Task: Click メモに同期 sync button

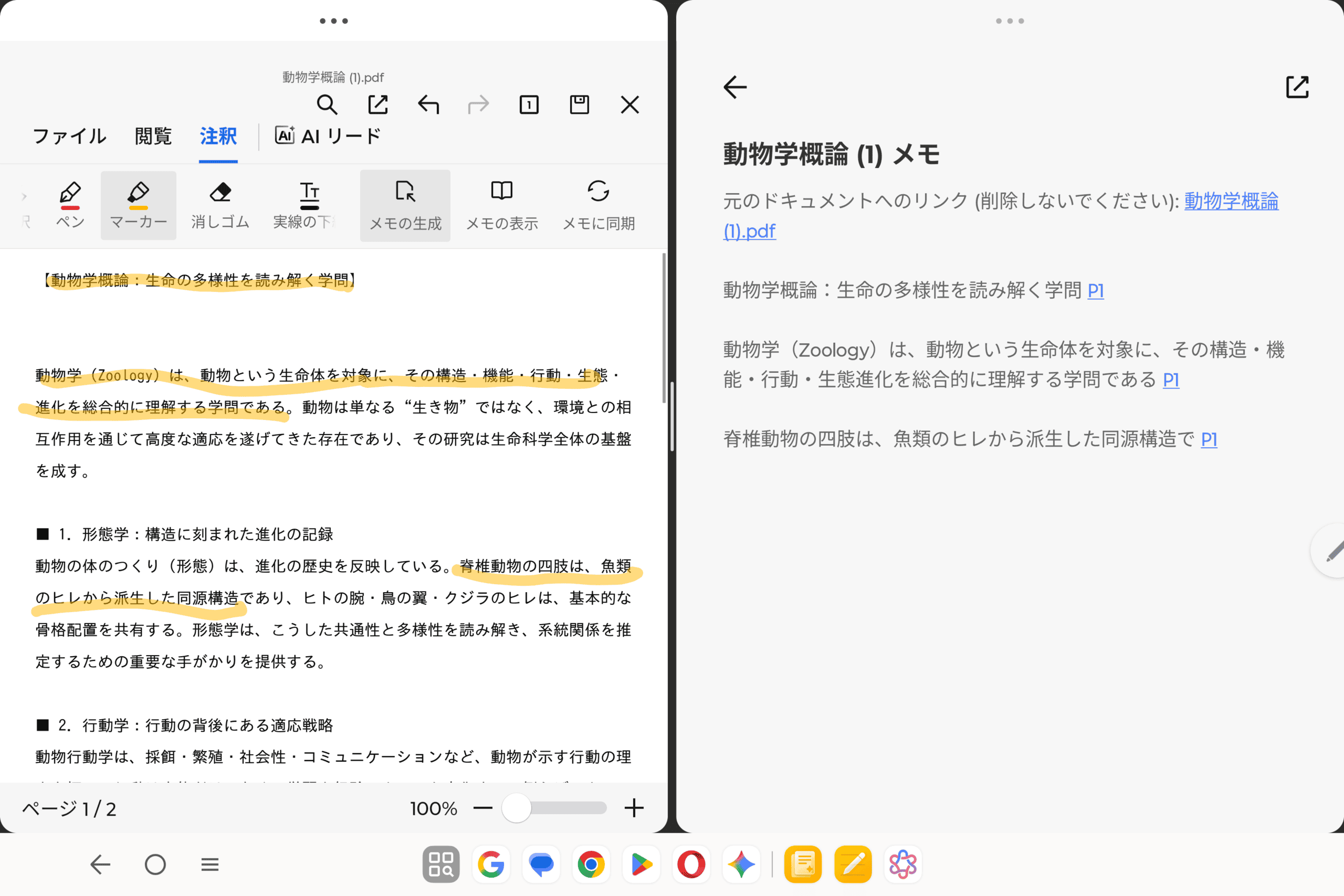Action: point(598,206)
